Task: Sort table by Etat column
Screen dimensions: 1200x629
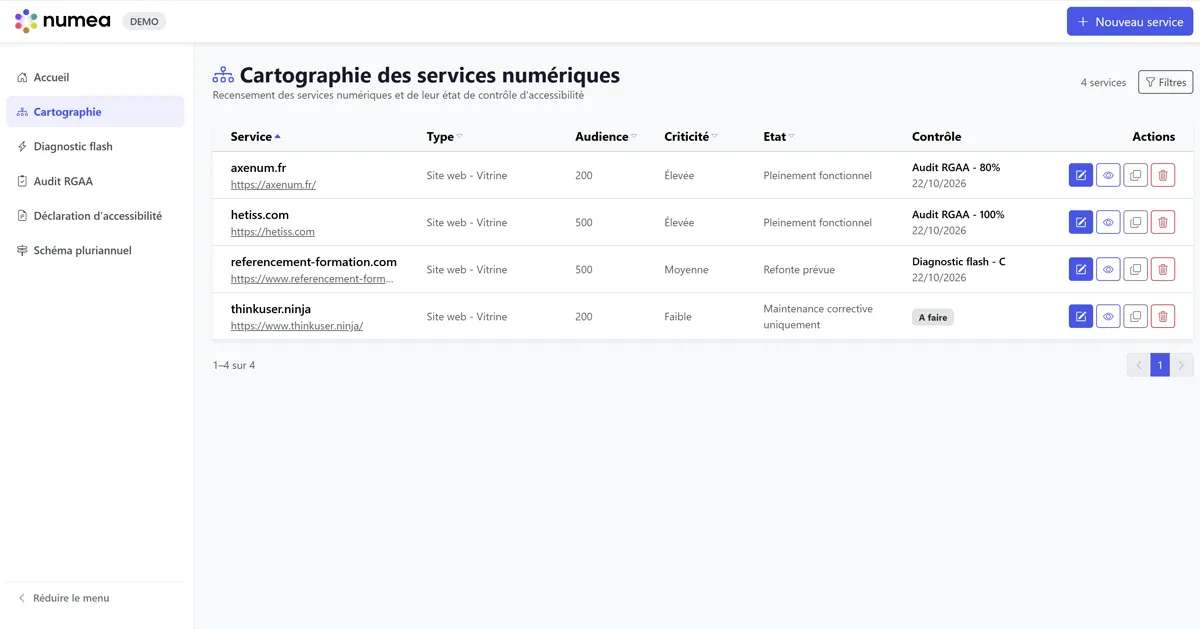Action: pos(779,137)
